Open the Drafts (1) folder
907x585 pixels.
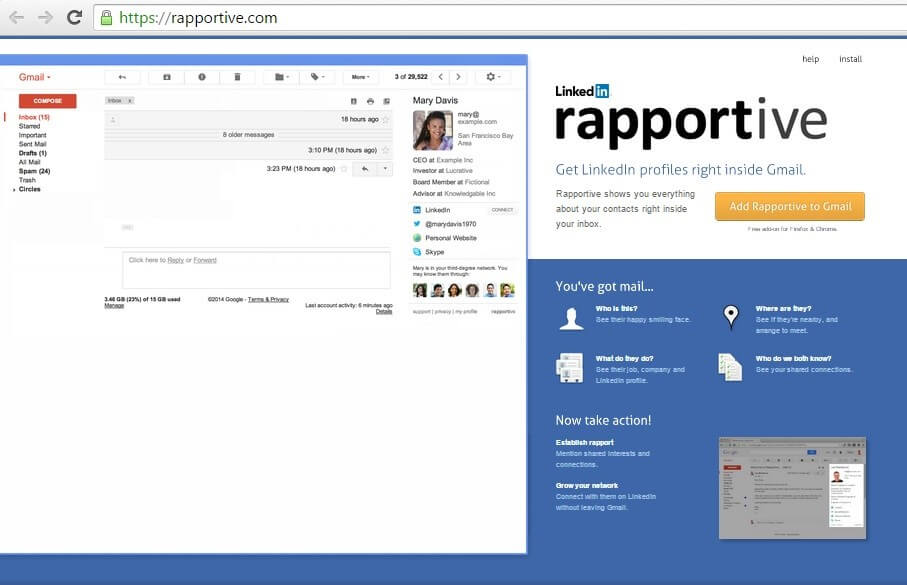32,153
